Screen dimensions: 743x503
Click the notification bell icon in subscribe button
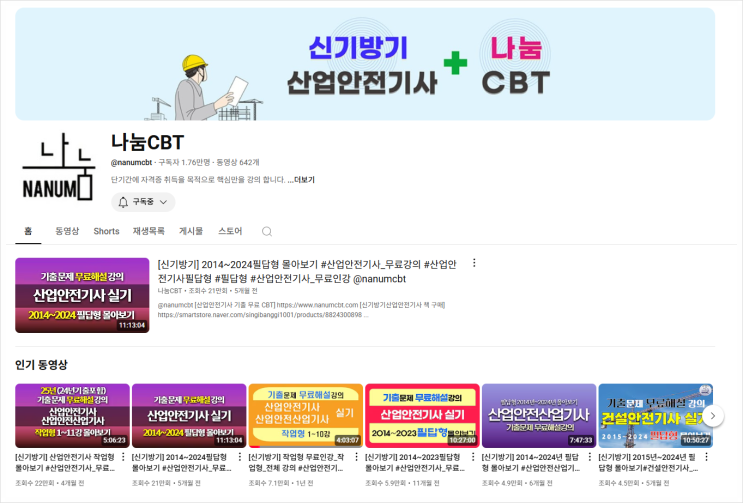(x=123, y=202)
